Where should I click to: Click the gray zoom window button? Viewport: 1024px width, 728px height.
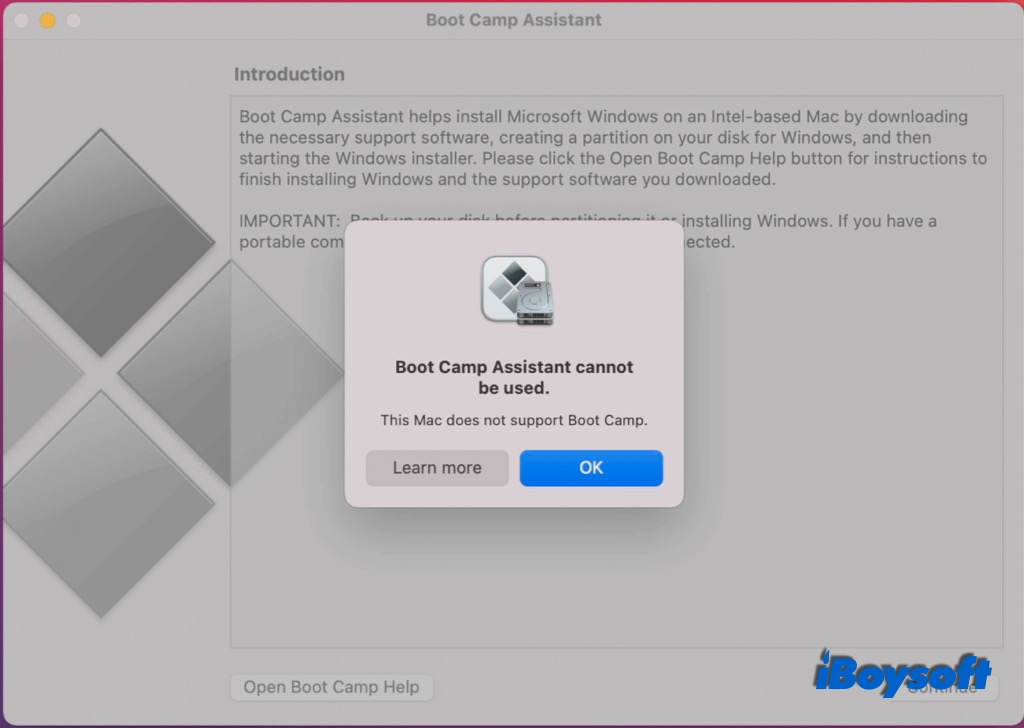pos(73,20)
